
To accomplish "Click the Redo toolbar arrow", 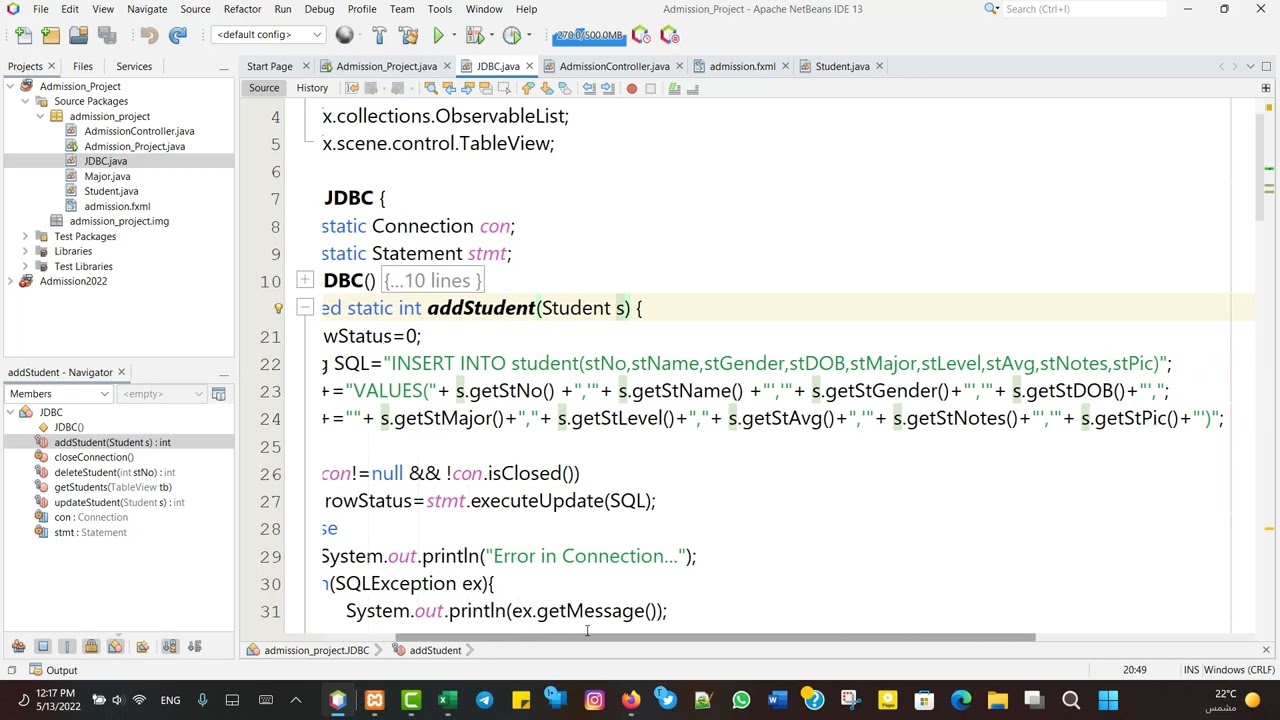I will point(178,35).
